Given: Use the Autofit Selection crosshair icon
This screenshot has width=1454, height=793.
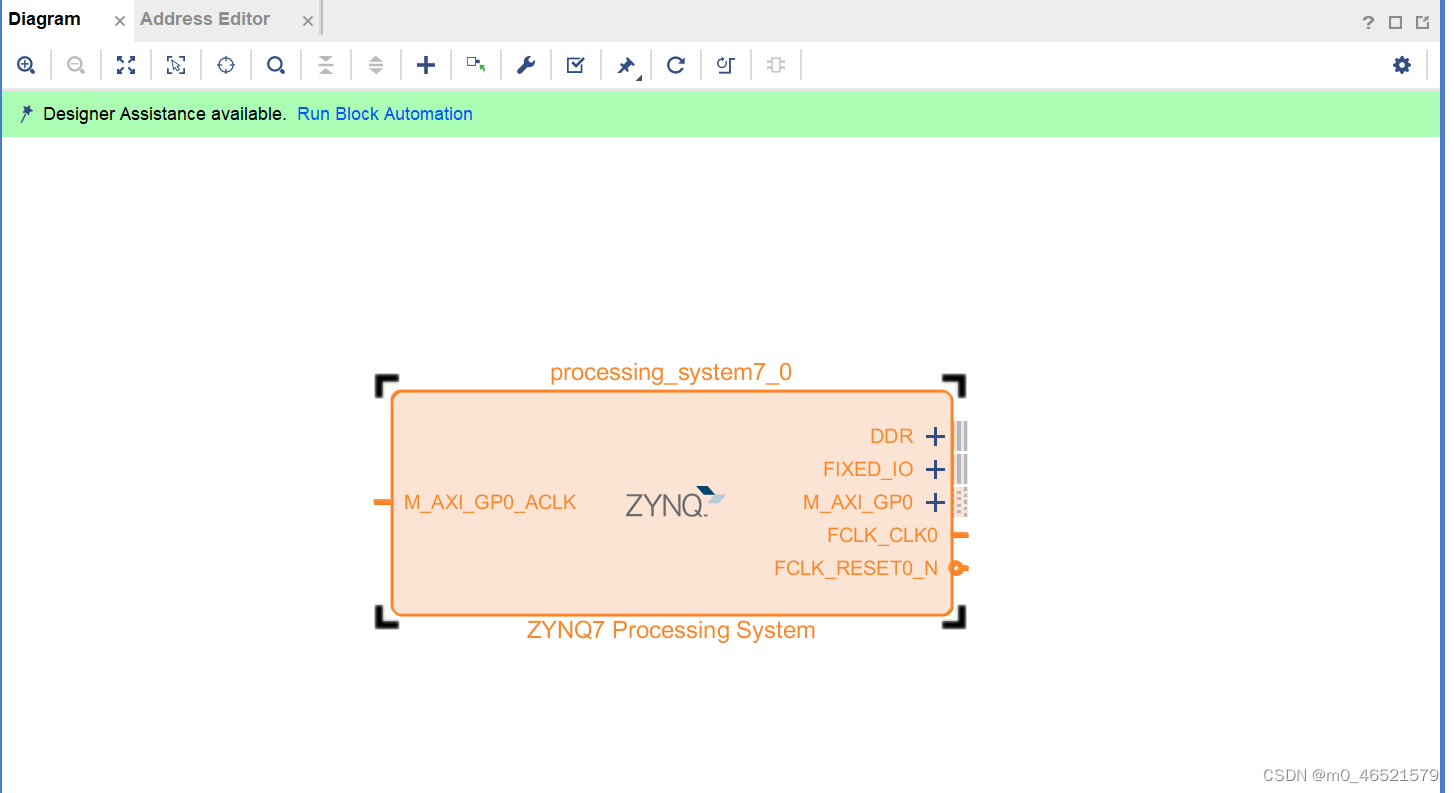Looking at the screenshot, I should point(226,64).
